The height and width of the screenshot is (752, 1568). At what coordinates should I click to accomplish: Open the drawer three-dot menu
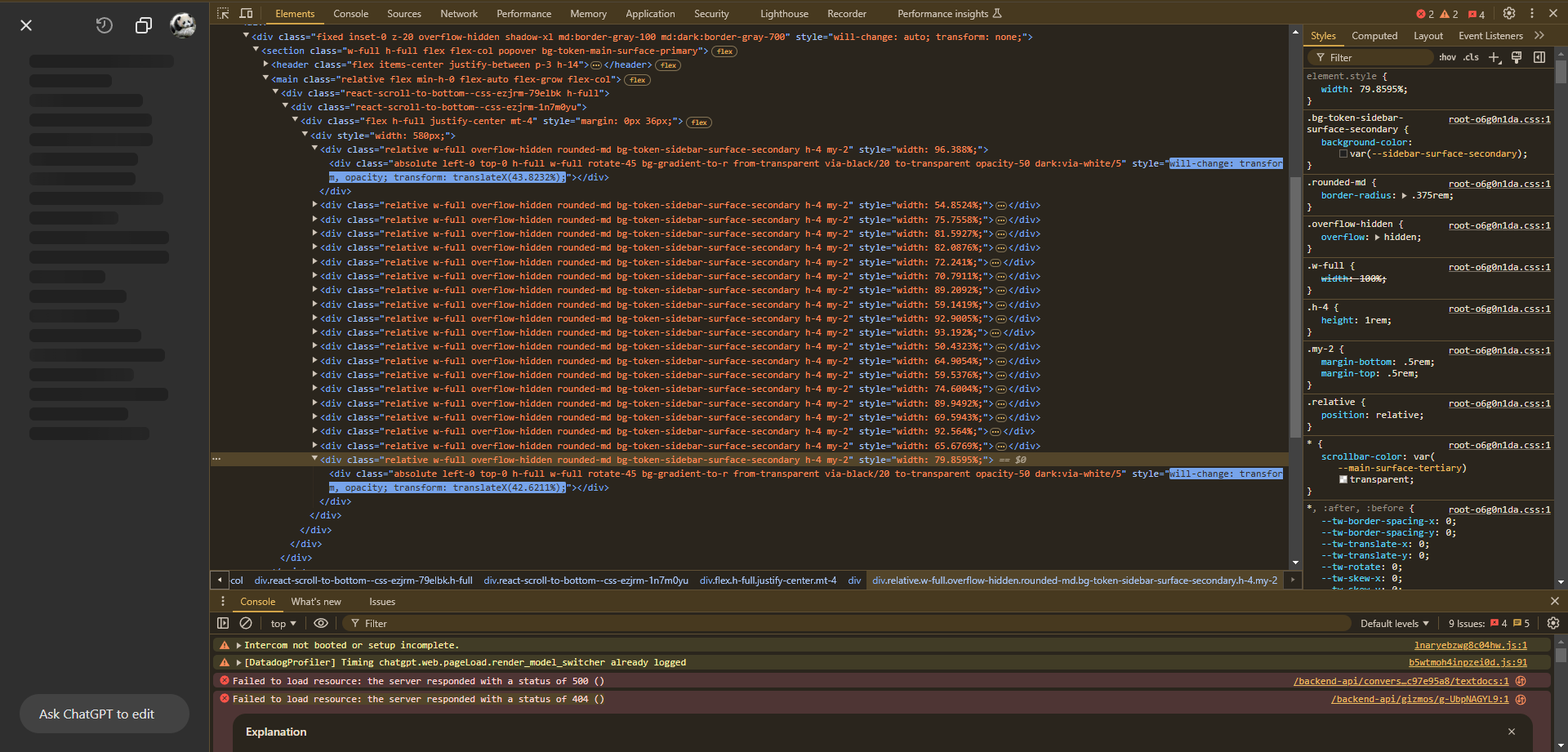coord(223,601)
